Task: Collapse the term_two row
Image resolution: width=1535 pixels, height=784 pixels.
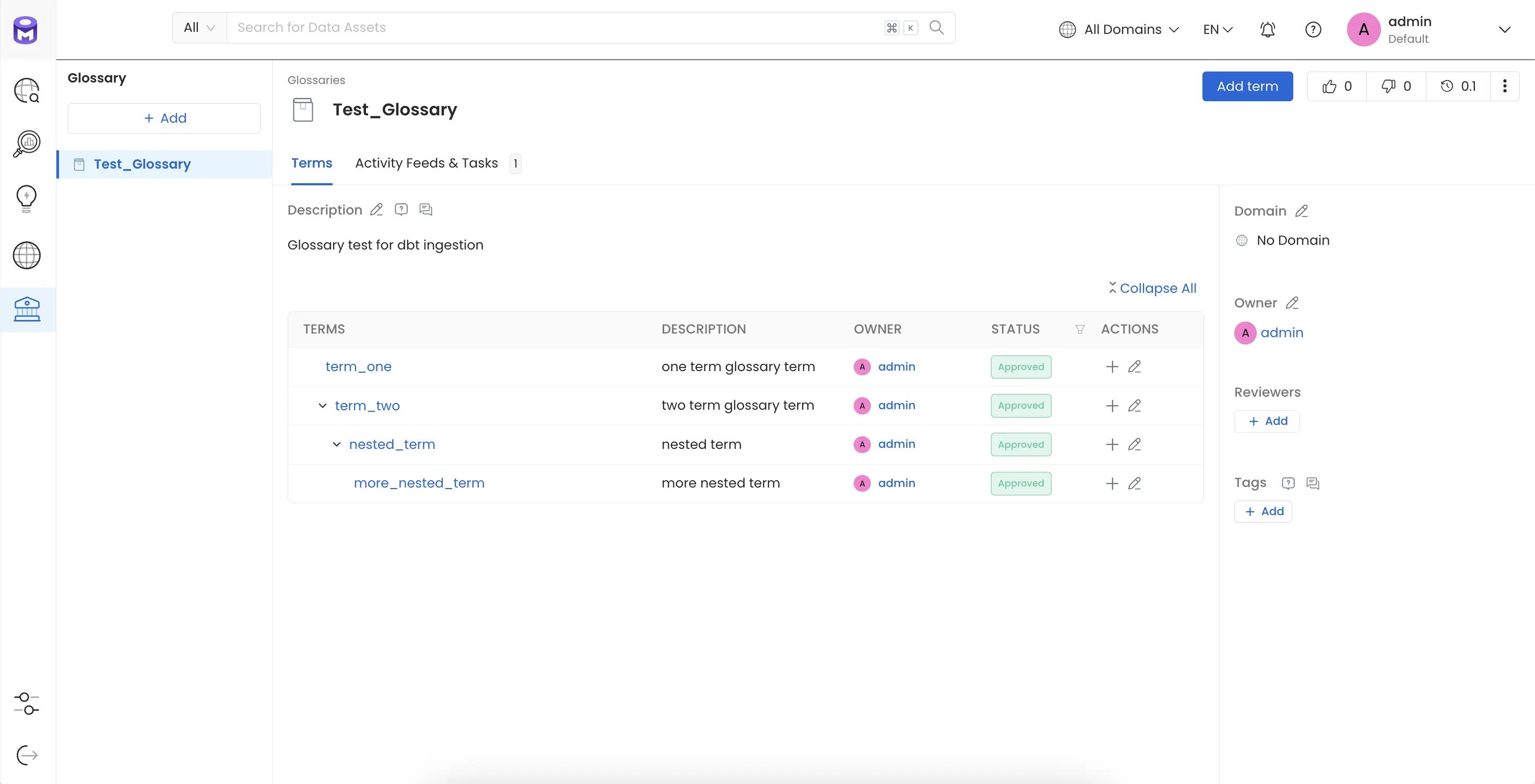Action: click(x=322, y=406)
